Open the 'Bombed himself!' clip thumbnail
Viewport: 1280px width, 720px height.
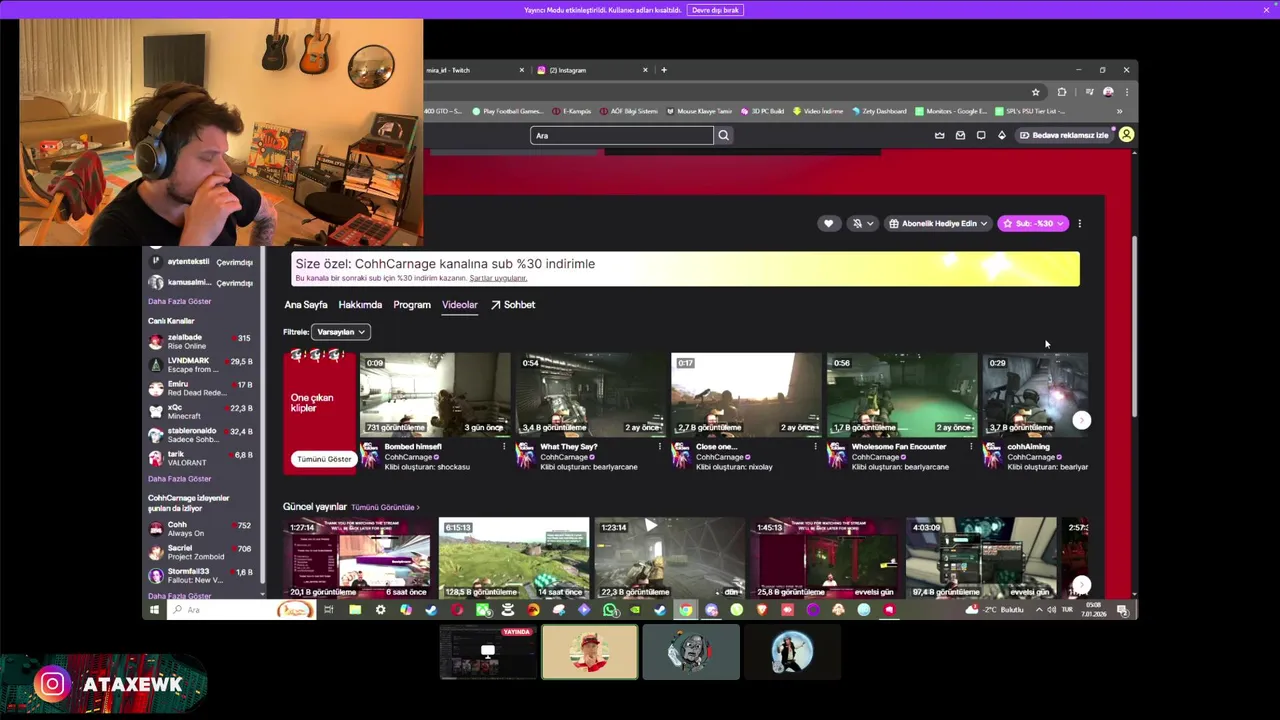pos(435,394)
